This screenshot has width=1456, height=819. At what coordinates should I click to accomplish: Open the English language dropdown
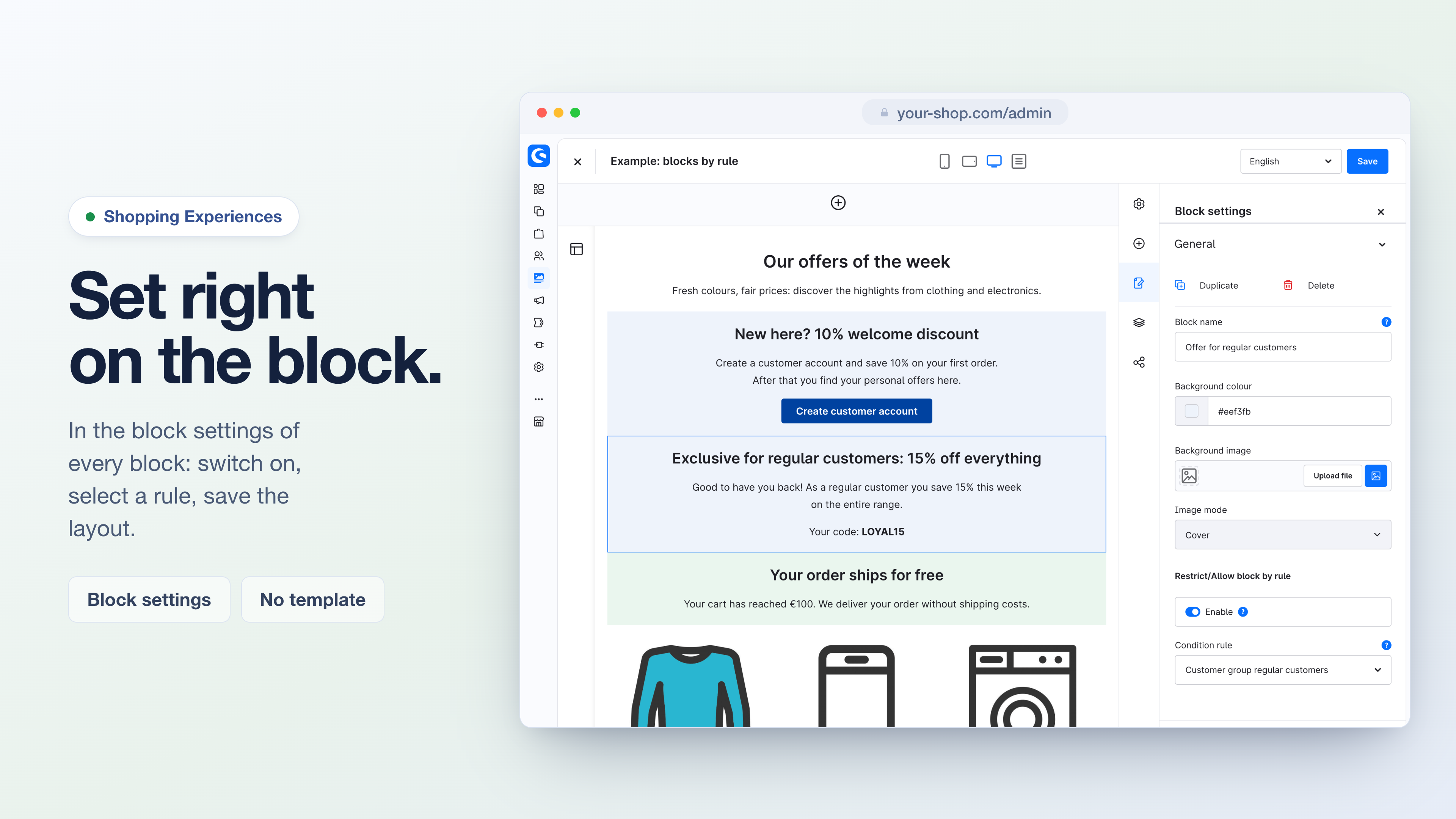(1290, 162)
